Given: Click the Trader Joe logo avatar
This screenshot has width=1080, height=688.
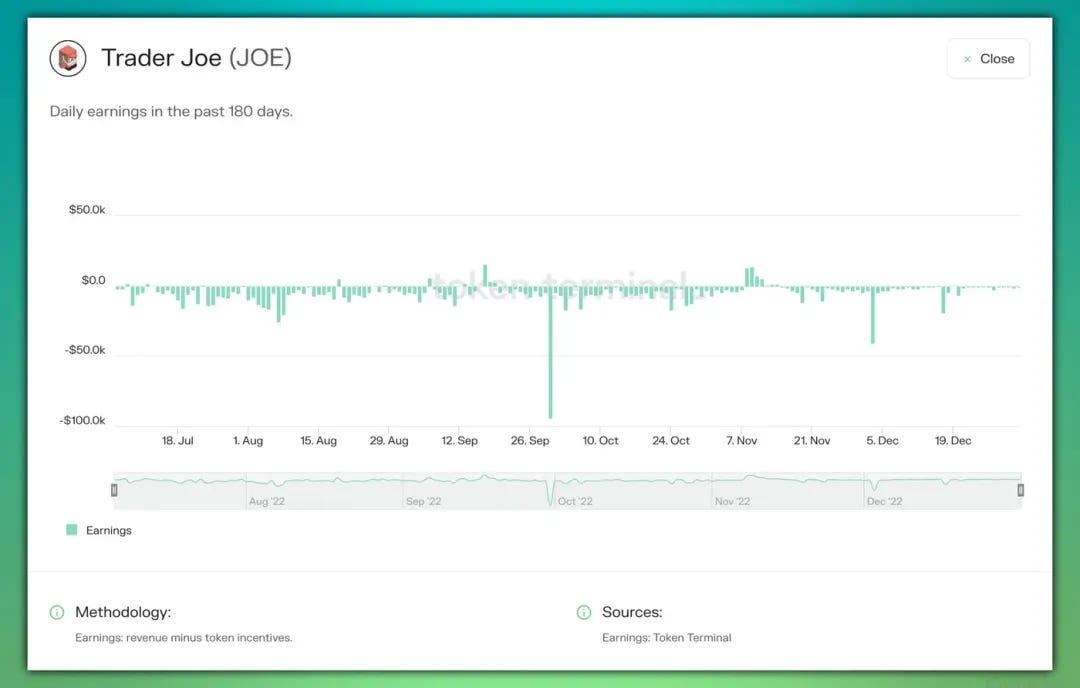Looking at the screenshot, I should click(68, 59).
